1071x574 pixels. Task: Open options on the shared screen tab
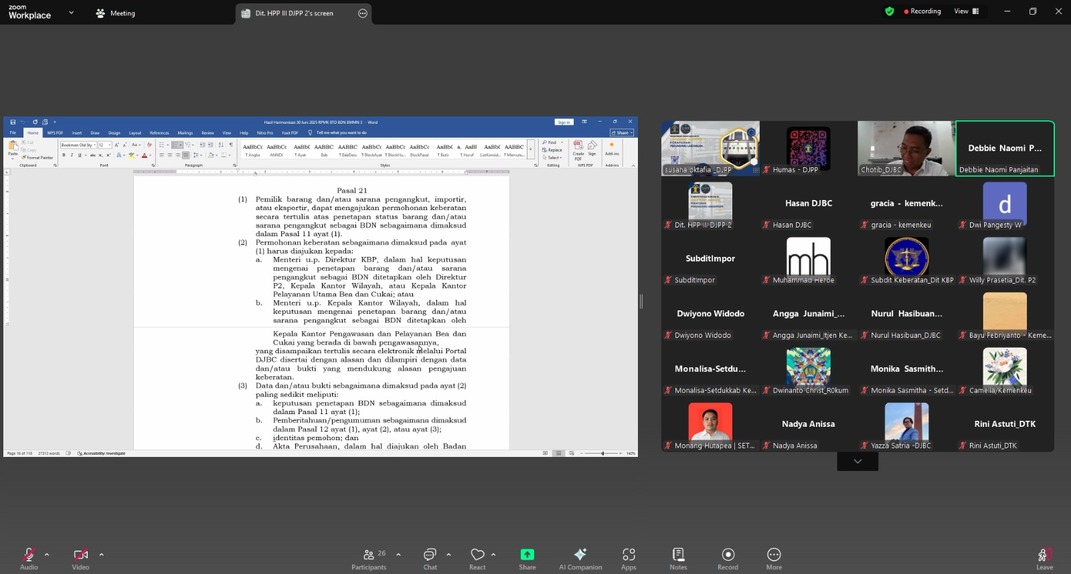click(x=363, y=13)
